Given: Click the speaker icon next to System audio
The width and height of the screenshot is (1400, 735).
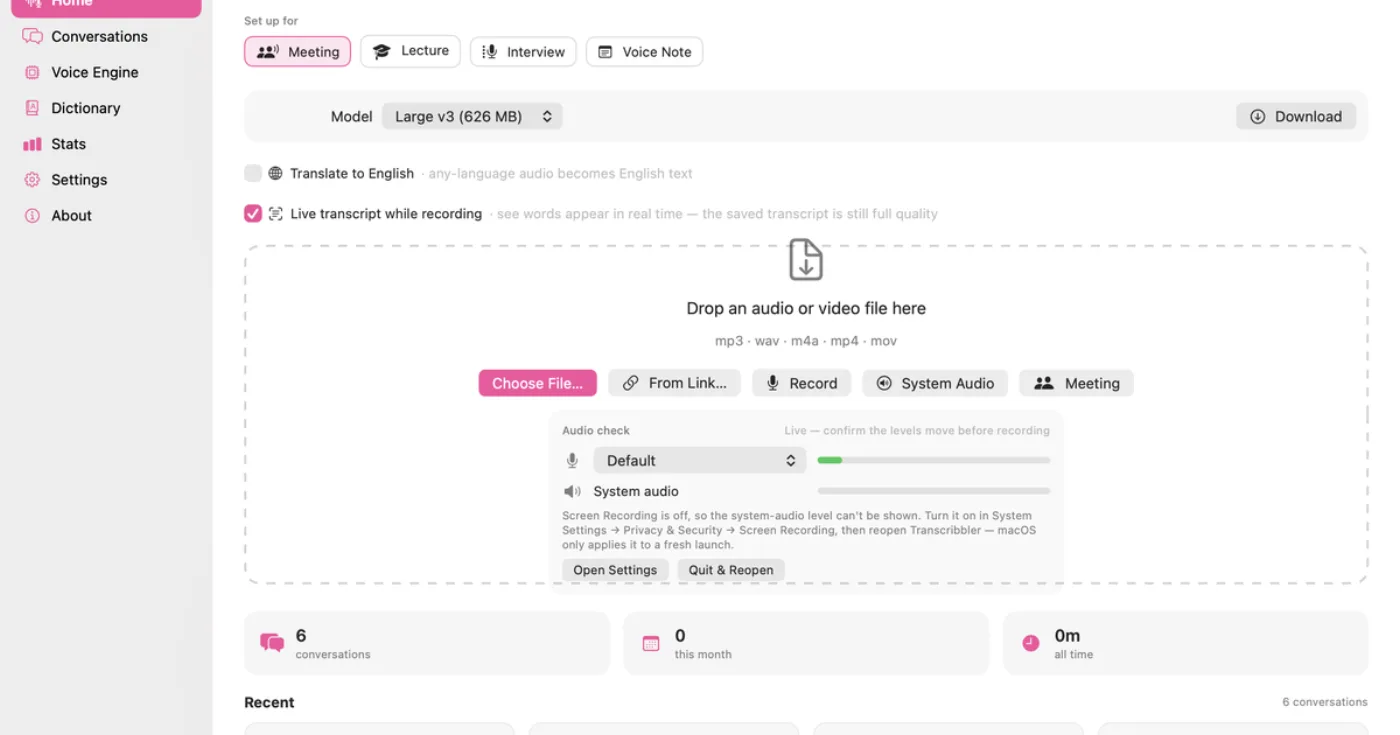Looking at the screenshot, I should [573, 491].
